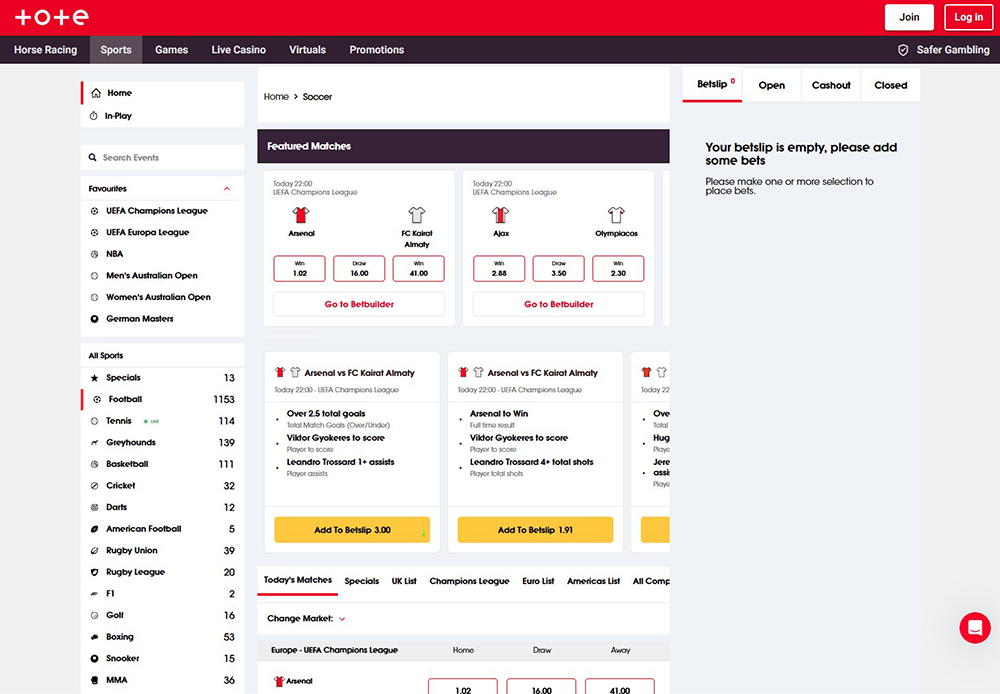This screenshot has height=694, width=1000.
Task: Click the Arsenal red shirt in Featured Matches
Action: tap(301, 215)
